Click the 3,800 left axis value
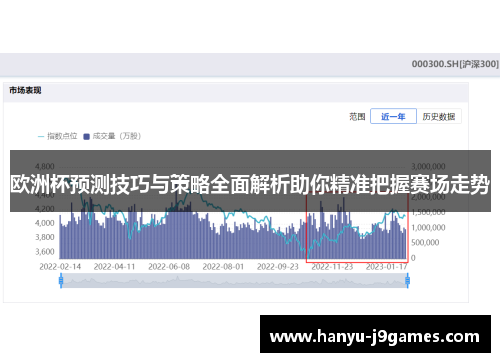This screenshot has height=362, width=500. [x=45, y=237]
